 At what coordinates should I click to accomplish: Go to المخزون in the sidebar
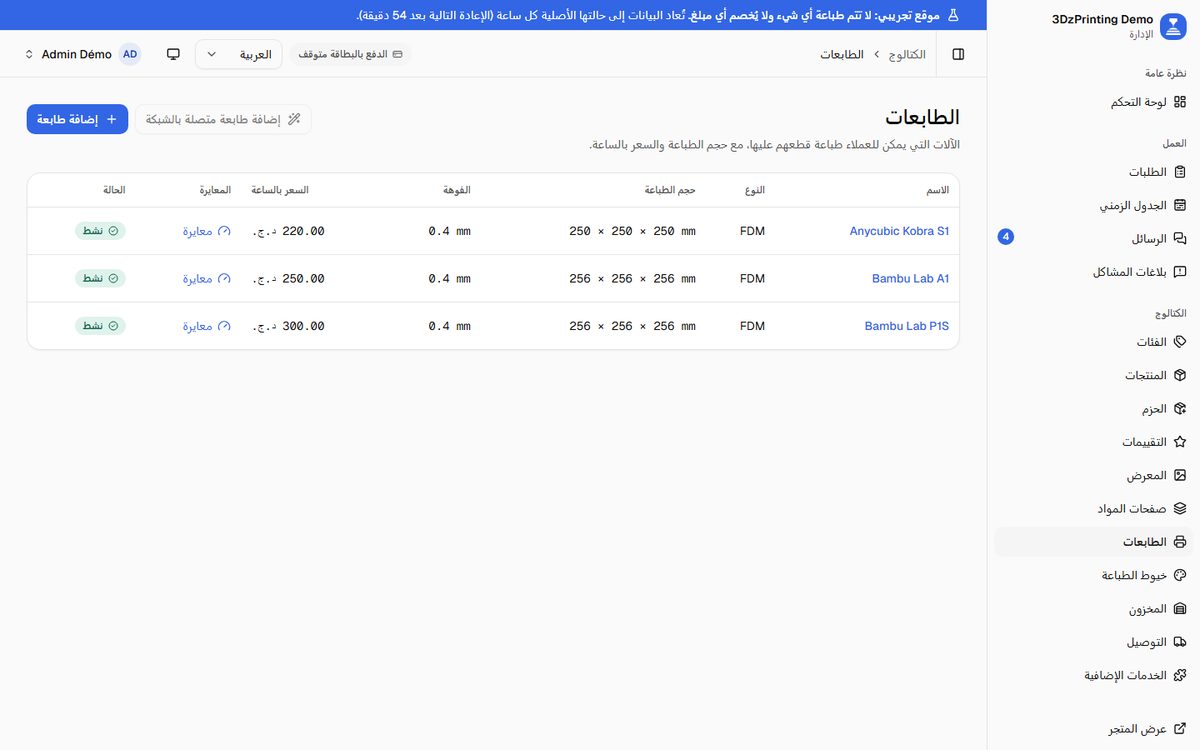click(1093, 609)
